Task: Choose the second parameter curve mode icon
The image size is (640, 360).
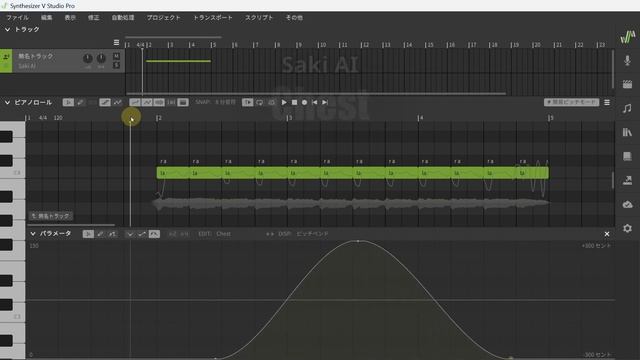Action: 142,234
